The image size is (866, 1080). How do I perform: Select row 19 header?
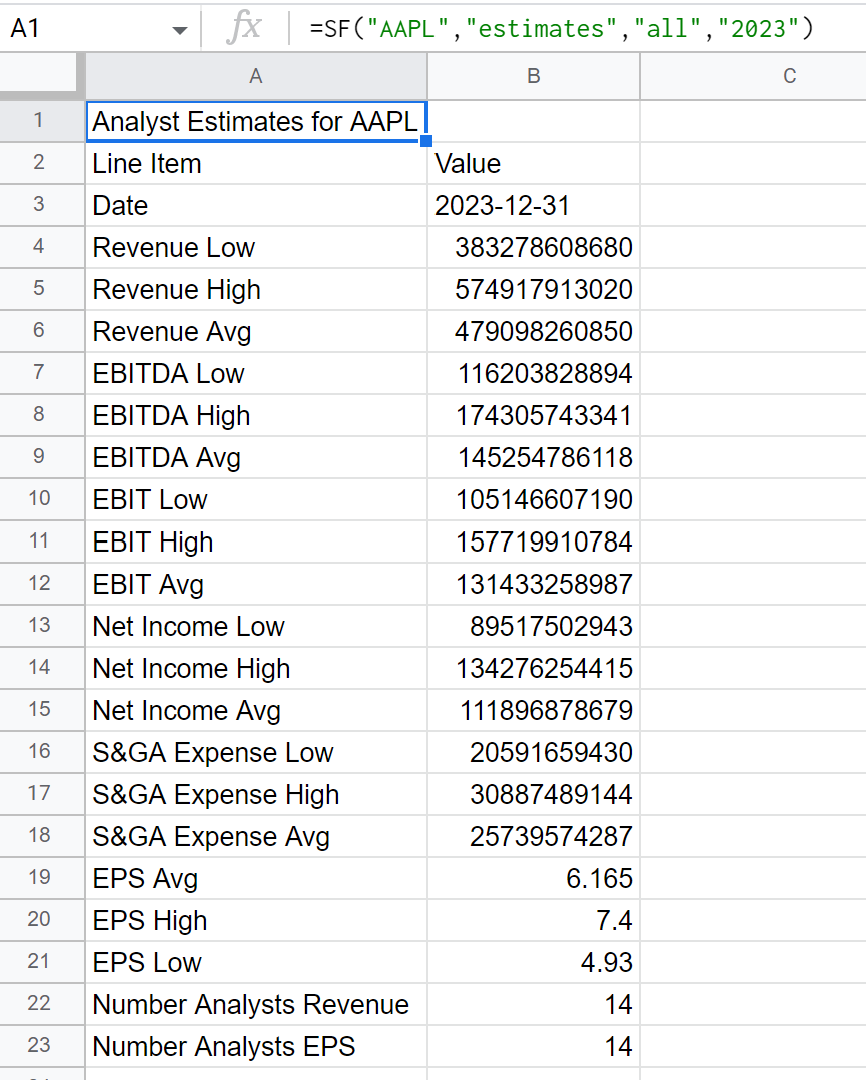(41, 878)
